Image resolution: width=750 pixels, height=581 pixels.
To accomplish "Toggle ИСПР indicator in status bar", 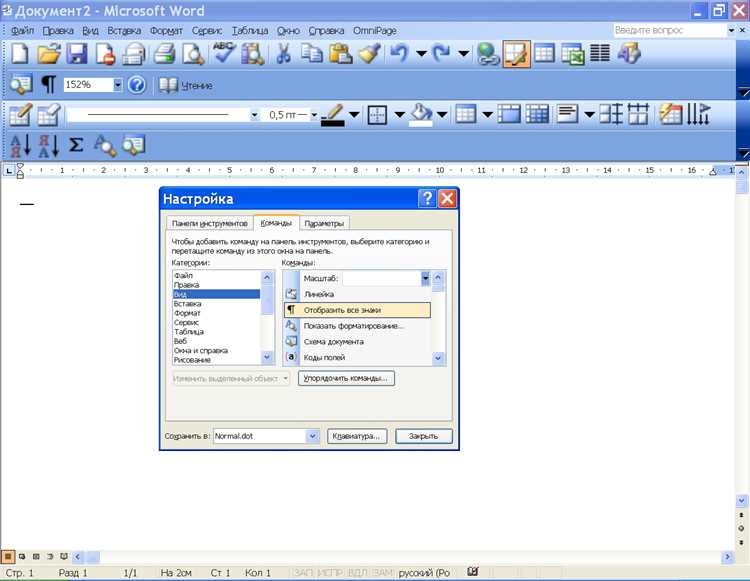I will [330, 572].
